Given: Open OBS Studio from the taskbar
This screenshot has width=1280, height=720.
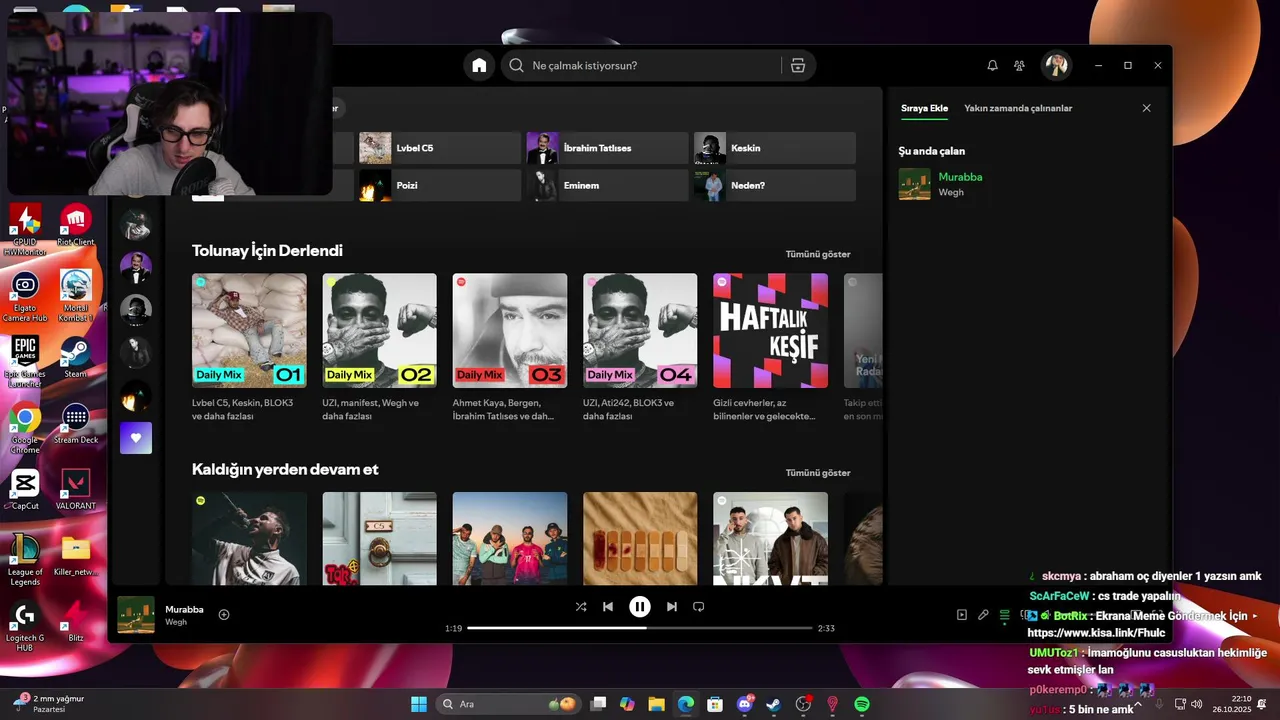Looking at the screenshot, I should (803, 704).
